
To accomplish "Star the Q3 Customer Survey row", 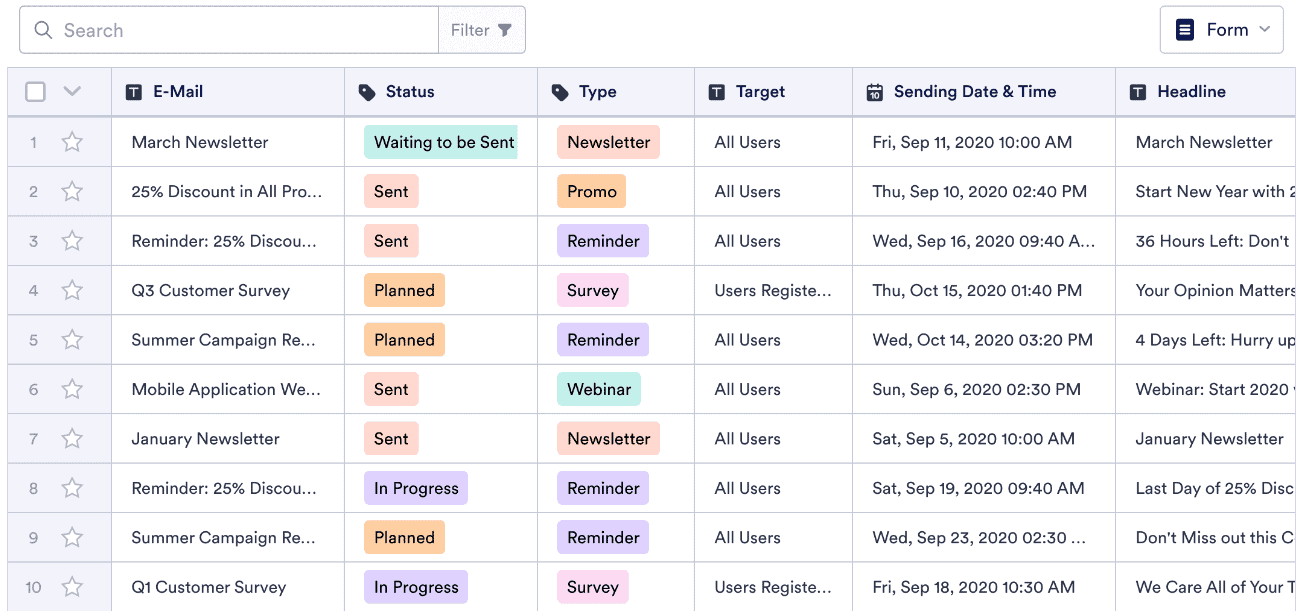I will [72, 291].
